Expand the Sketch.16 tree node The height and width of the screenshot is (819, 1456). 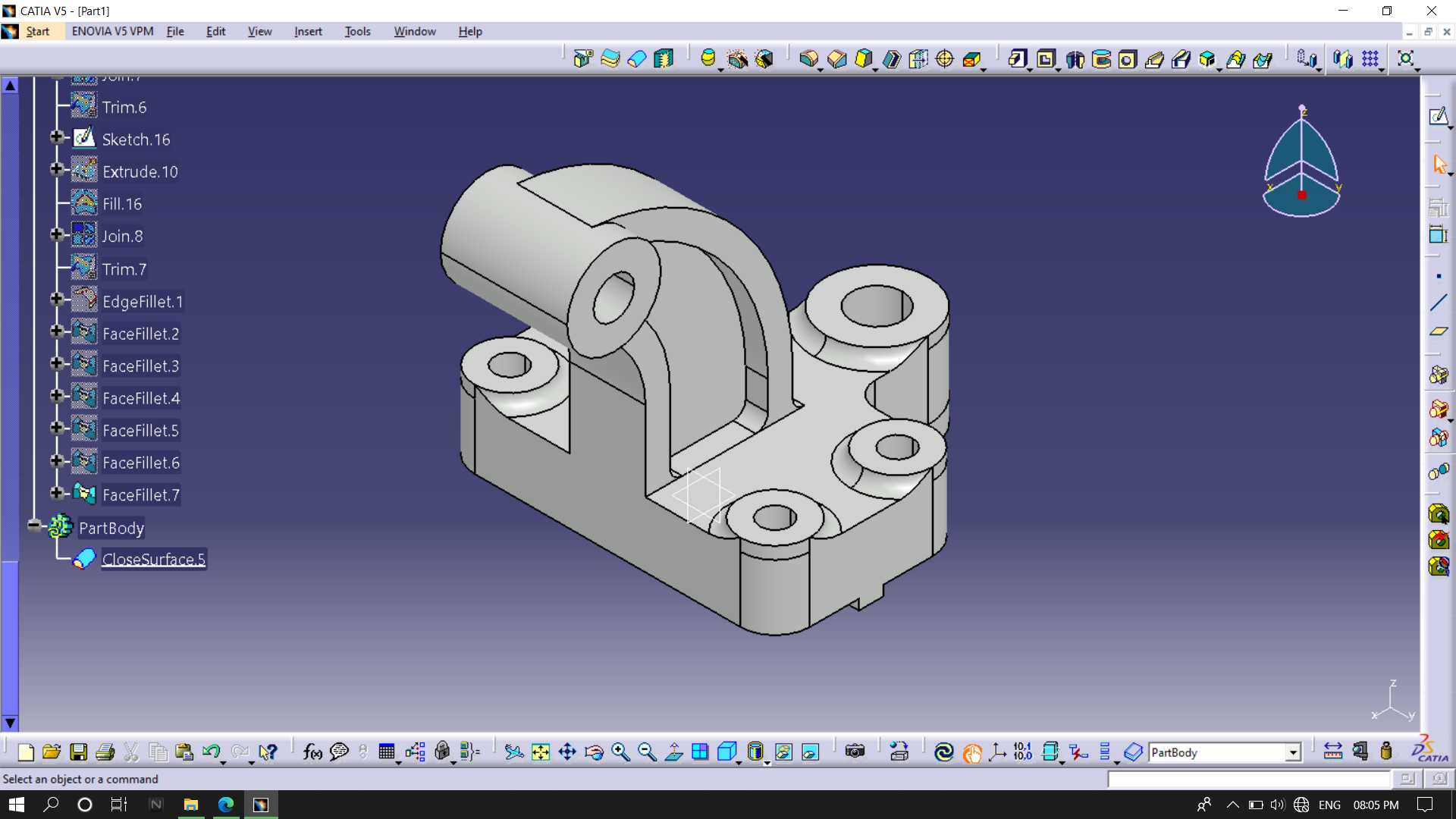[x=57, y=137]
